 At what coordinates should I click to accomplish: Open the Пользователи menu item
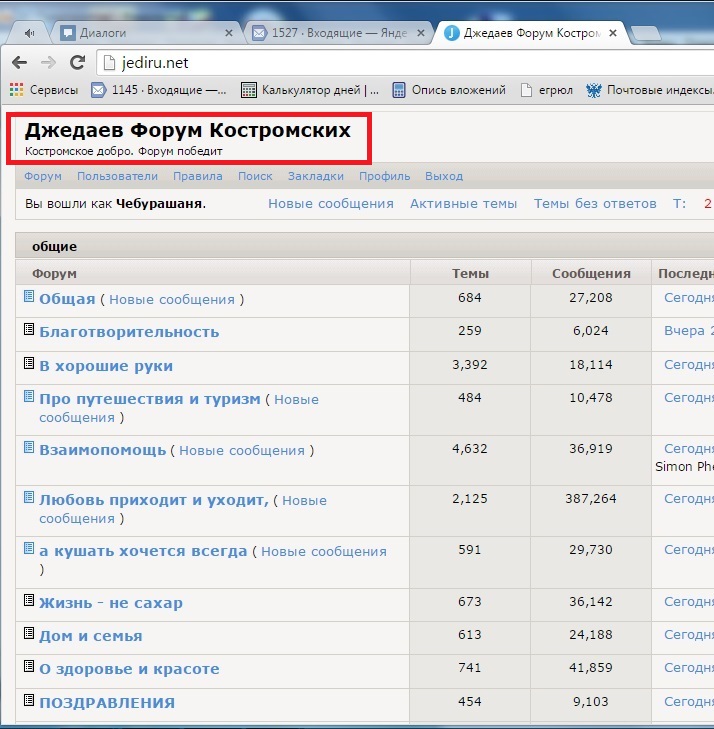click(x=117, y=176)
